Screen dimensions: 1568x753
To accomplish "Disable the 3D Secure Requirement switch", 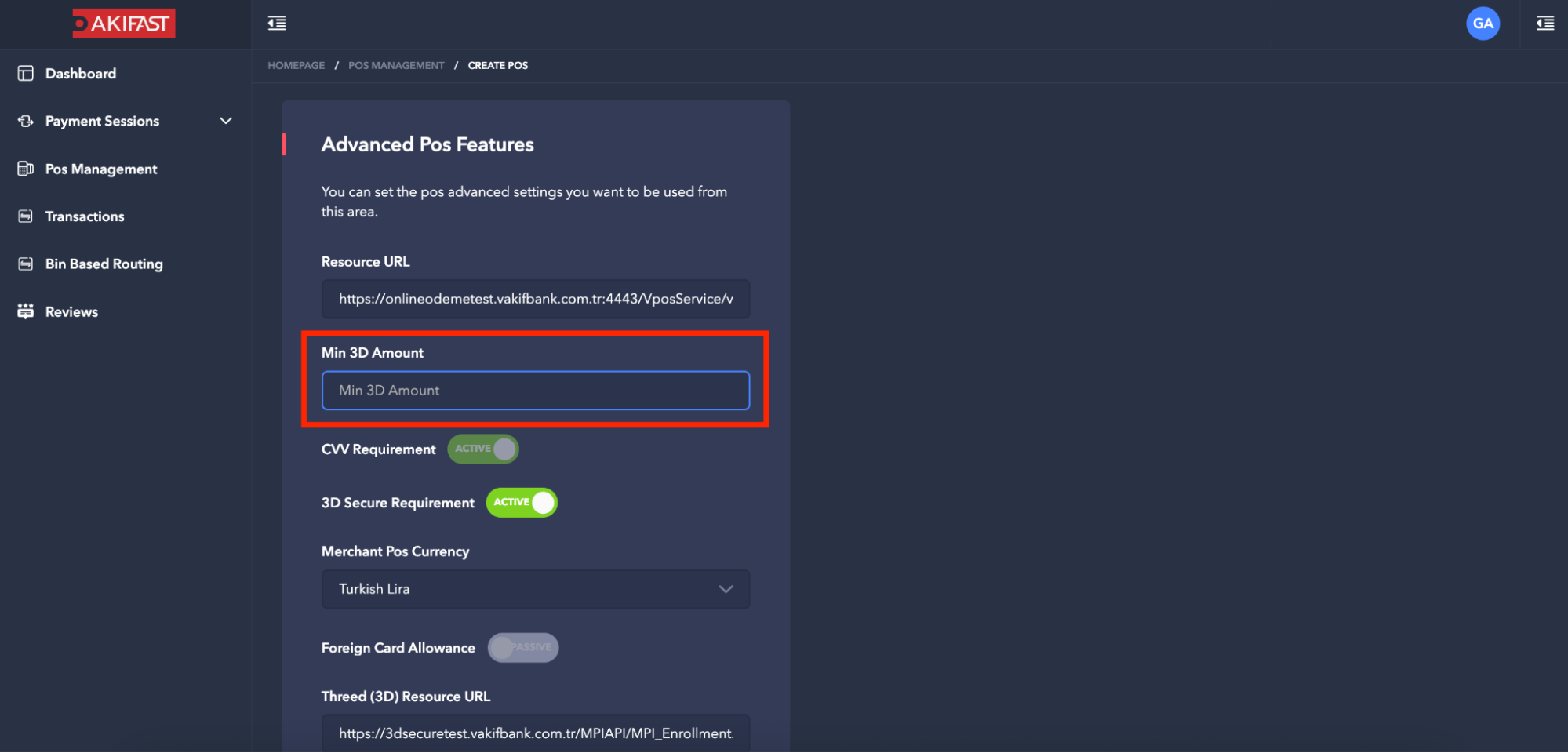I will click(522, 503).
